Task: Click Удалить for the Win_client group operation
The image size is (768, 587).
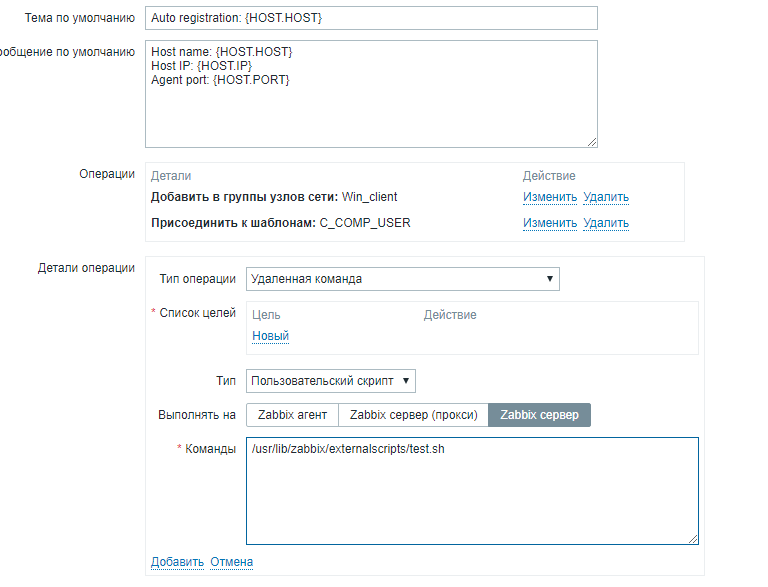Action: (606, 197)
